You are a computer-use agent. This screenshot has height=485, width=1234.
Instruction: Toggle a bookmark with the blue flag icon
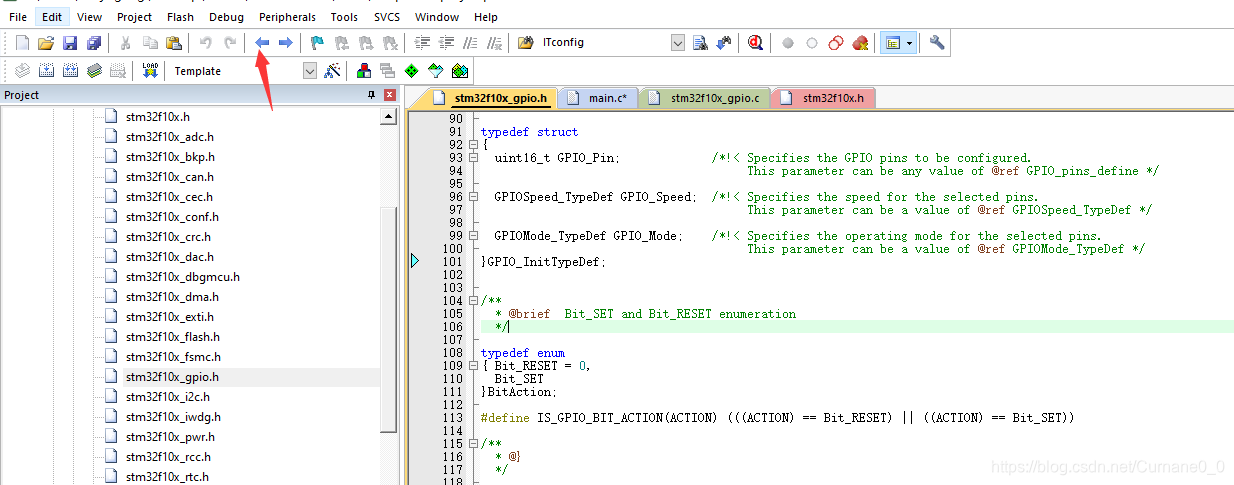[317, 43]
